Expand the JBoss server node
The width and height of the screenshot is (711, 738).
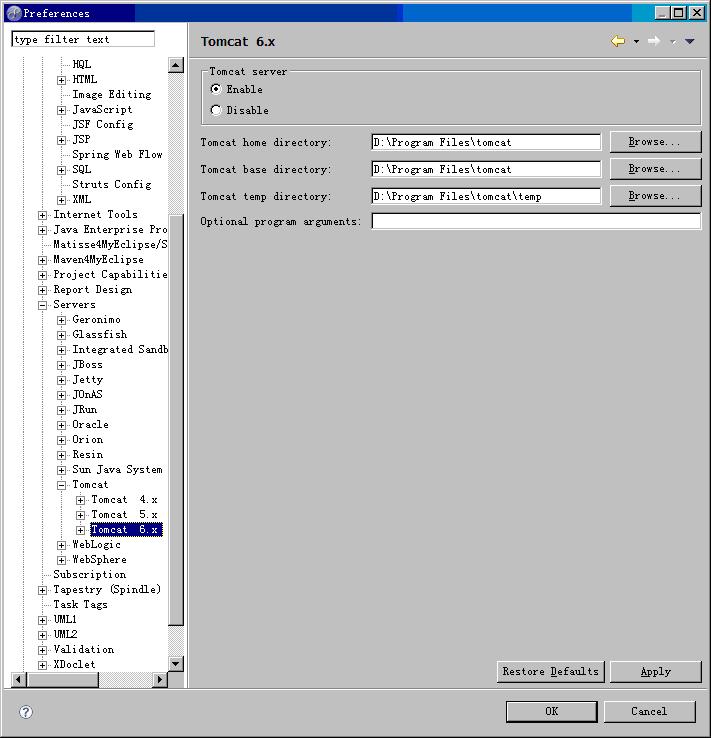click(x=62, y=365)
